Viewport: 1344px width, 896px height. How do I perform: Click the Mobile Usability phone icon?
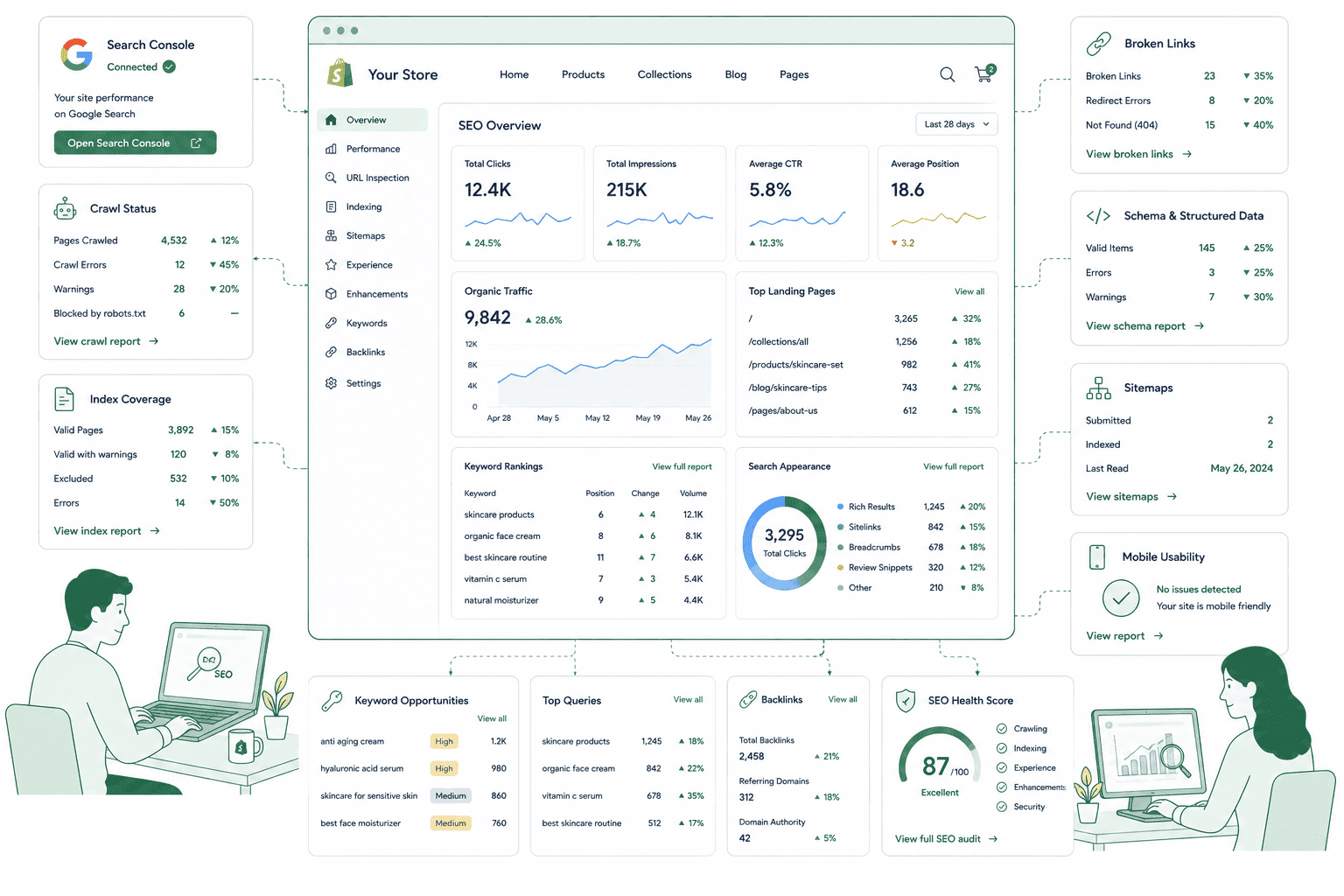(1096, 556)
